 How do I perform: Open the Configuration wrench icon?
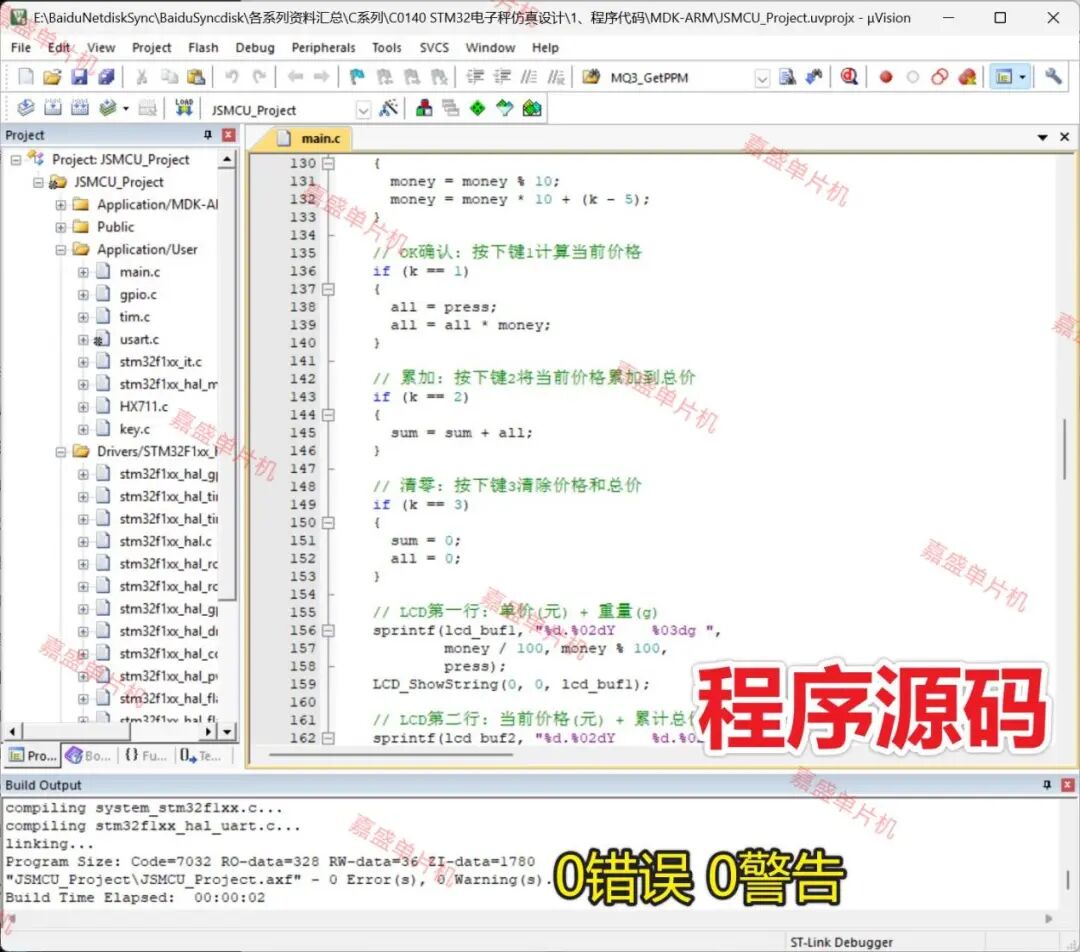point(1052,76)
